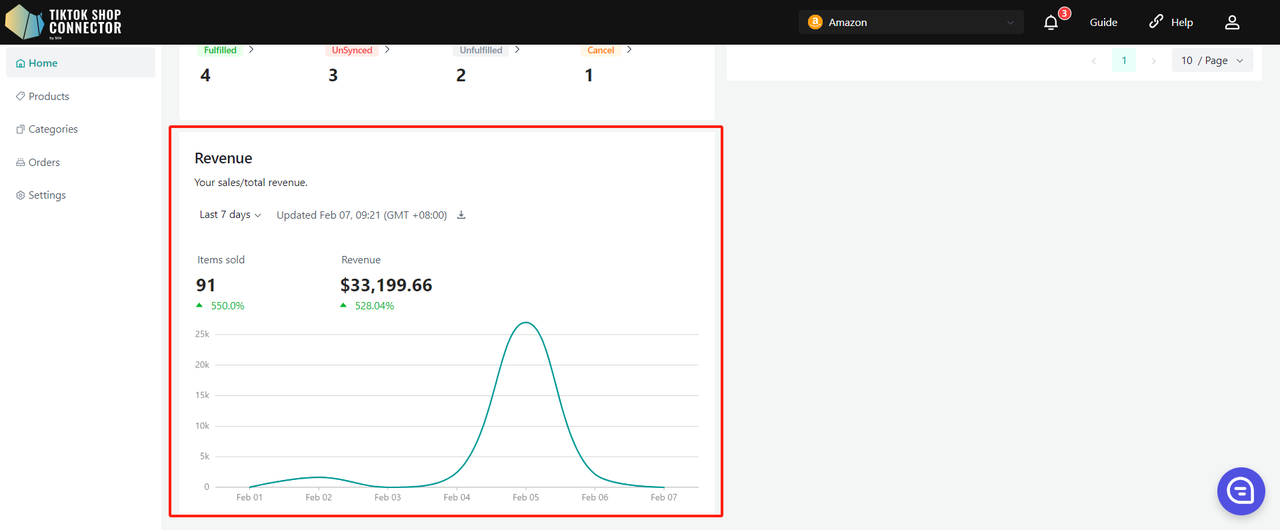Click the Help wrench icon
1280x530 pixels.
pos(1157,22)
